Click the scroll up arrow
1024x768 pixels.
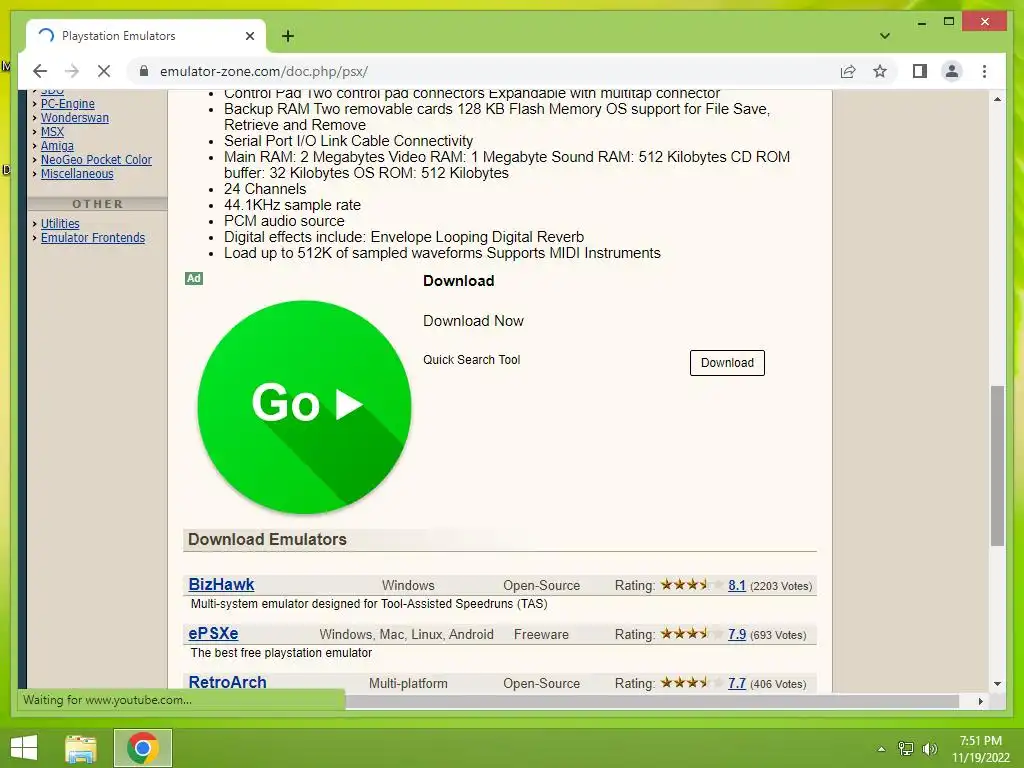pos(997,99)
